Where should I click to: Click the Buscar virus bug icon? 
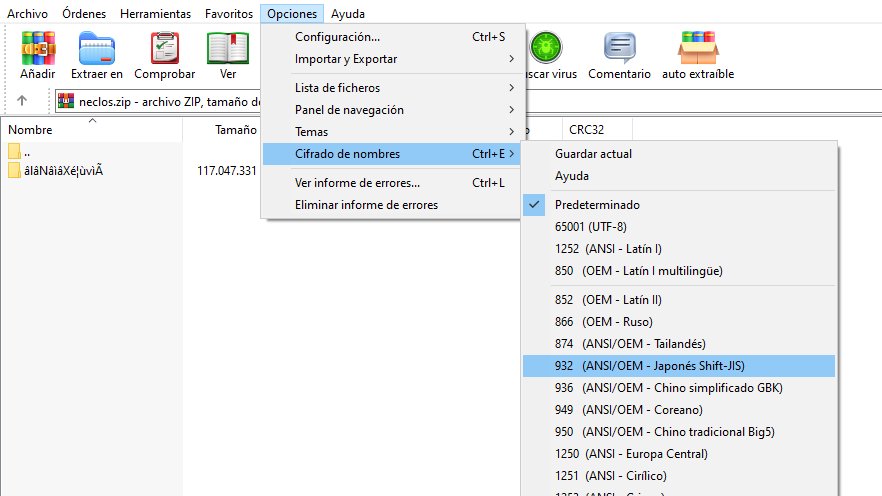pyautogui.click(x=546, y=47)
